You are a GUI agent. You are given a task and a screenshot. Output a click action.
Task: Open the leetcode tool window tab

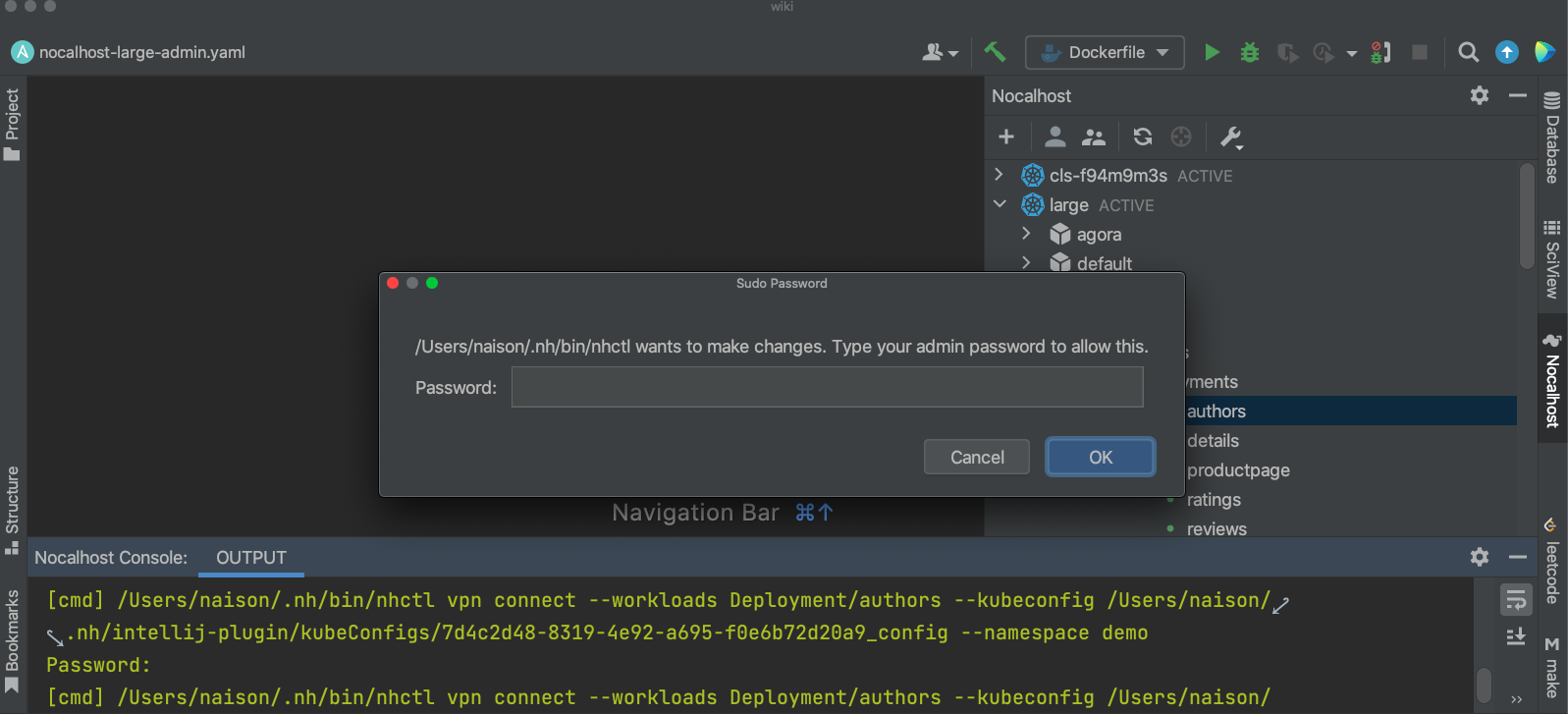(1551, 560)
